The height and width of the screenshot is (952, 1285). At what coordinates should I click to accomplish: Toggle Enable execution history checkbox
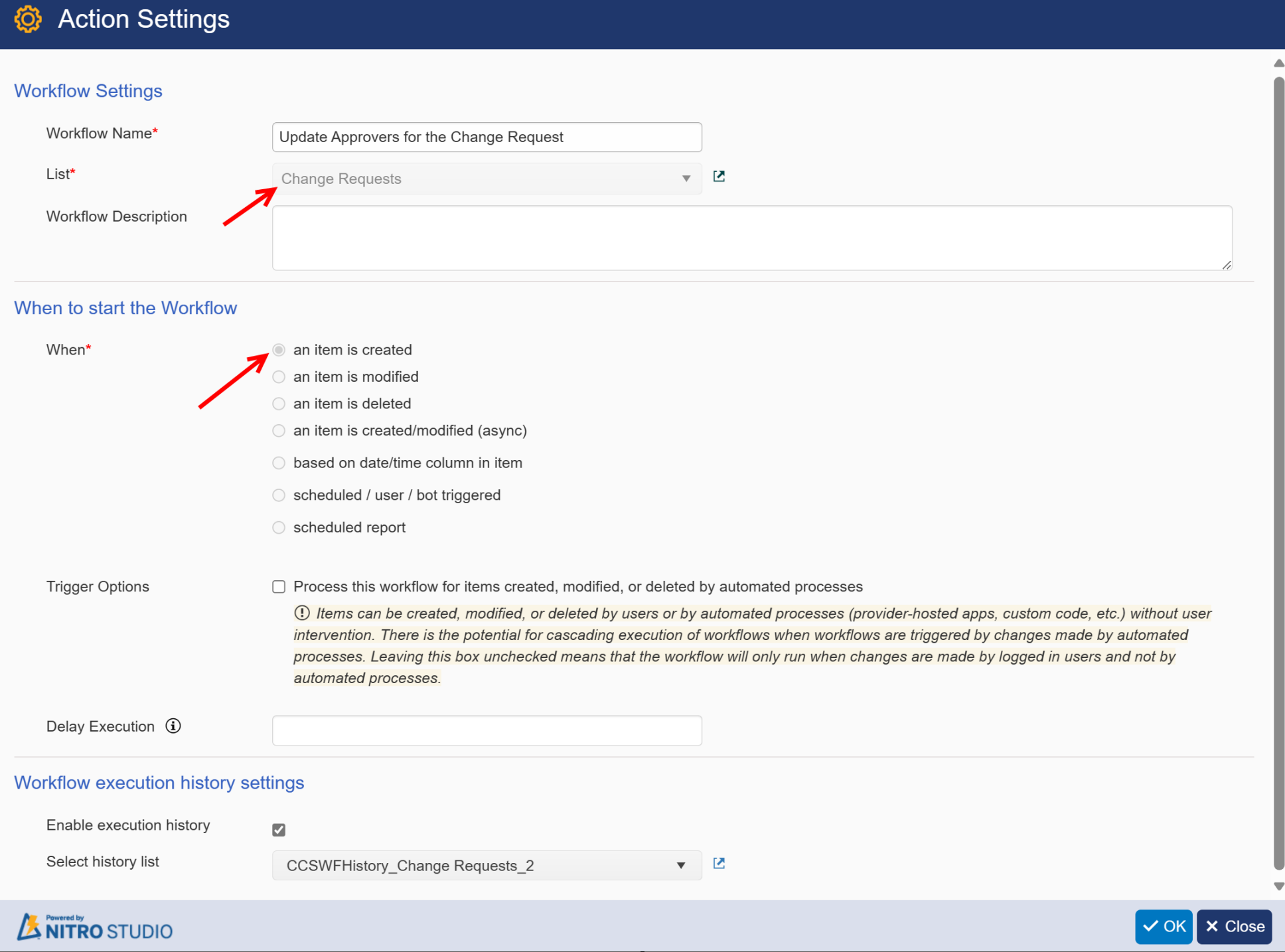279,830
